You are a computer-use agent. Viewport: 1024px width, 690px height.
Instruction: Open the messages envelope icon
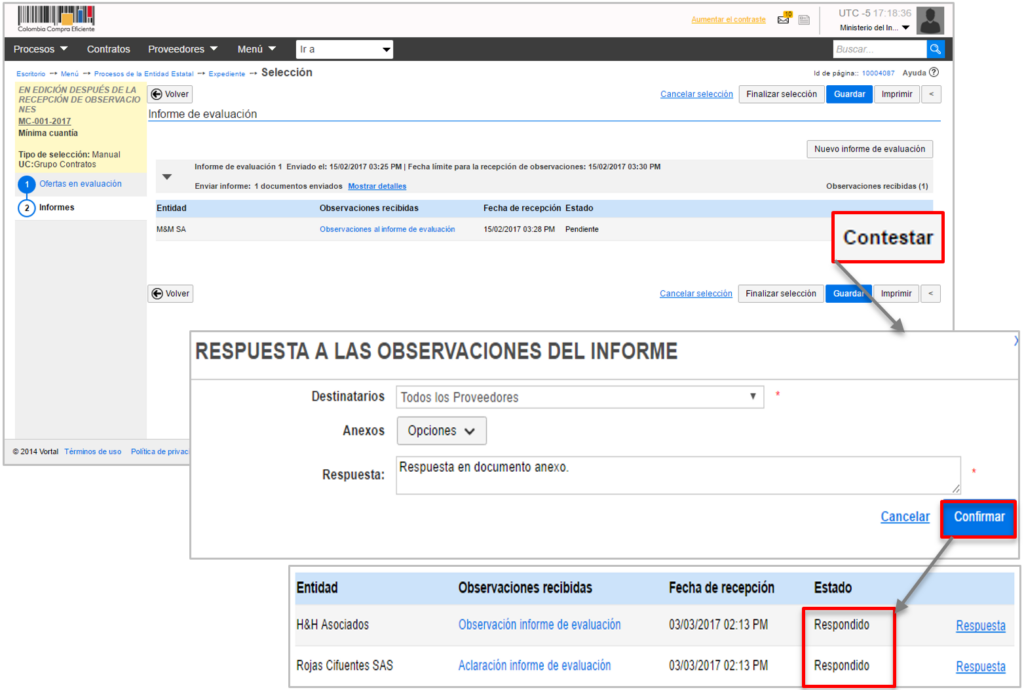(x=784, y=19)
